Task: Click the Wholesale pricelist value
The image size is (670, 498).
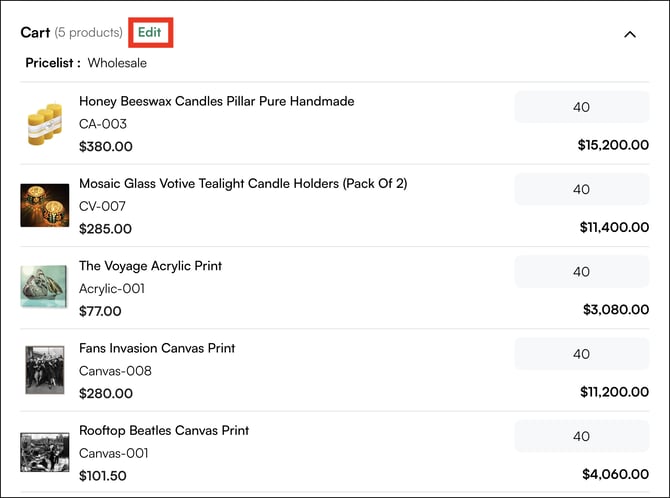Action: click(117, 63)
